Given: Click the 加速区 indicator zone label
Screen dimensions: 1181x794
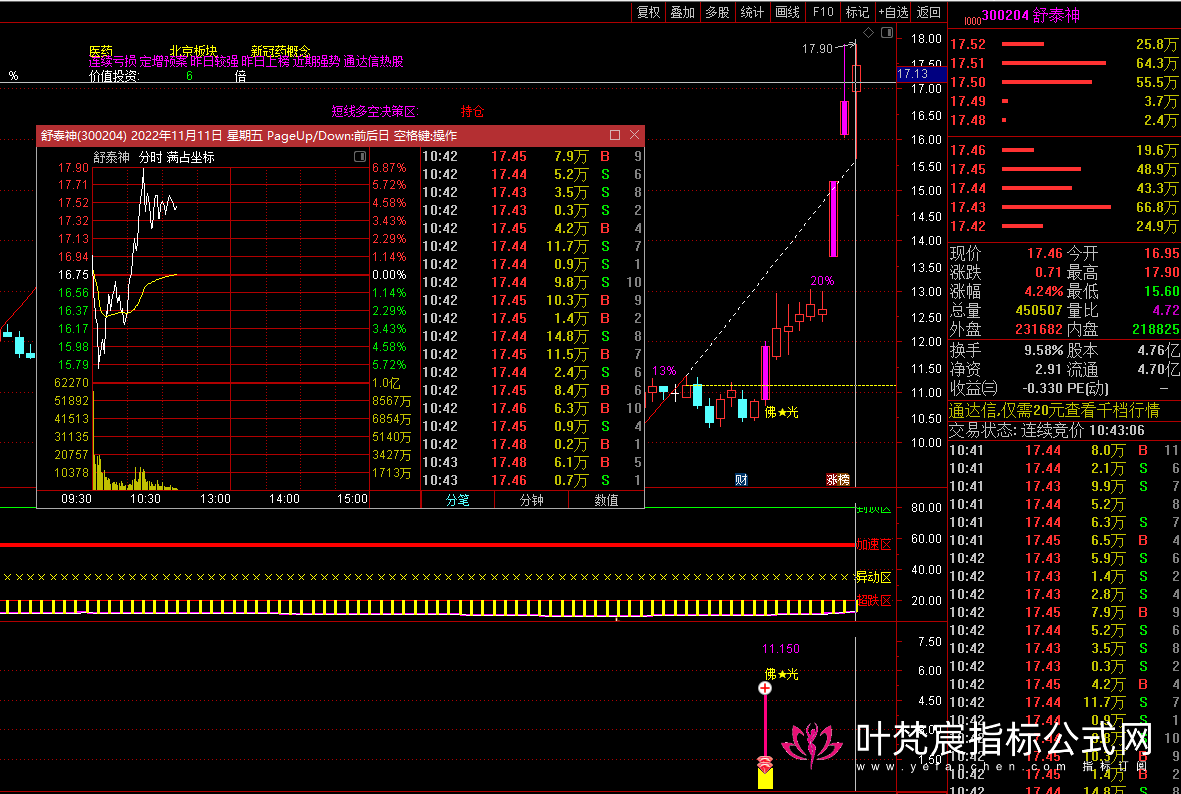Looking at the screenshot, I should pyautogui.click(x=874, y=545).
